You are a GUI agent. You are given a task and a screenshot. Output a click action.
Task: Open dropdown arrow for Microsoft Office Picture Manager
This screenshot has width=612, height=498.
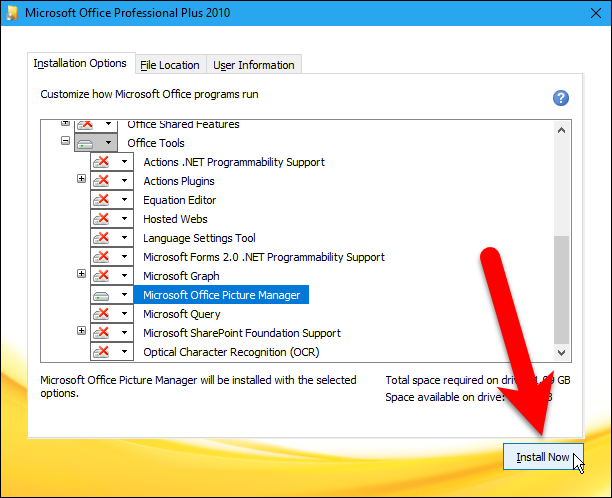tap(125, 295)
